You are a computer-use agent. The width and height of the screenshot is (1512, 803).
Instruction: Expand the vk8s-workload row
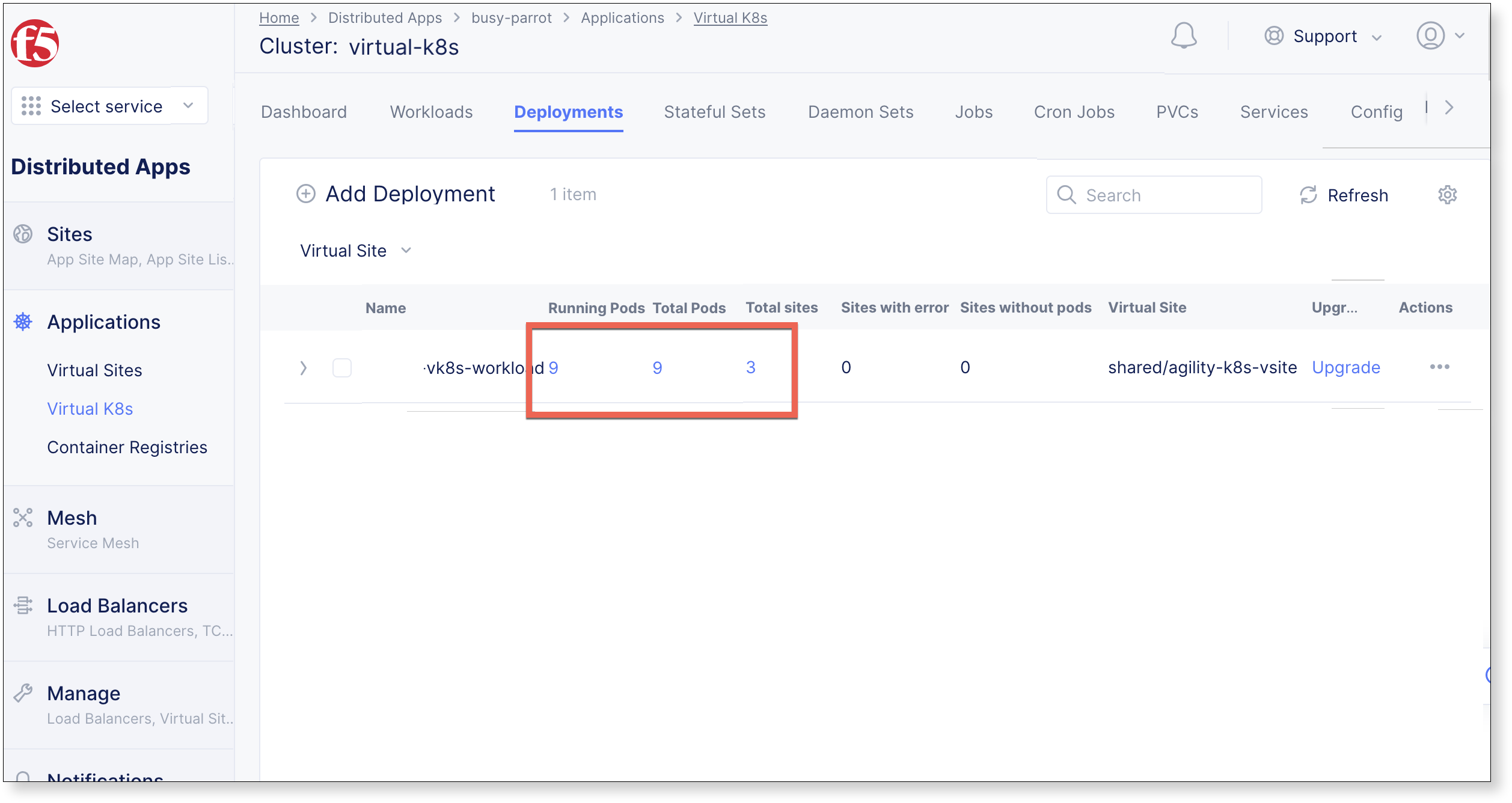(x=304, y=368)
